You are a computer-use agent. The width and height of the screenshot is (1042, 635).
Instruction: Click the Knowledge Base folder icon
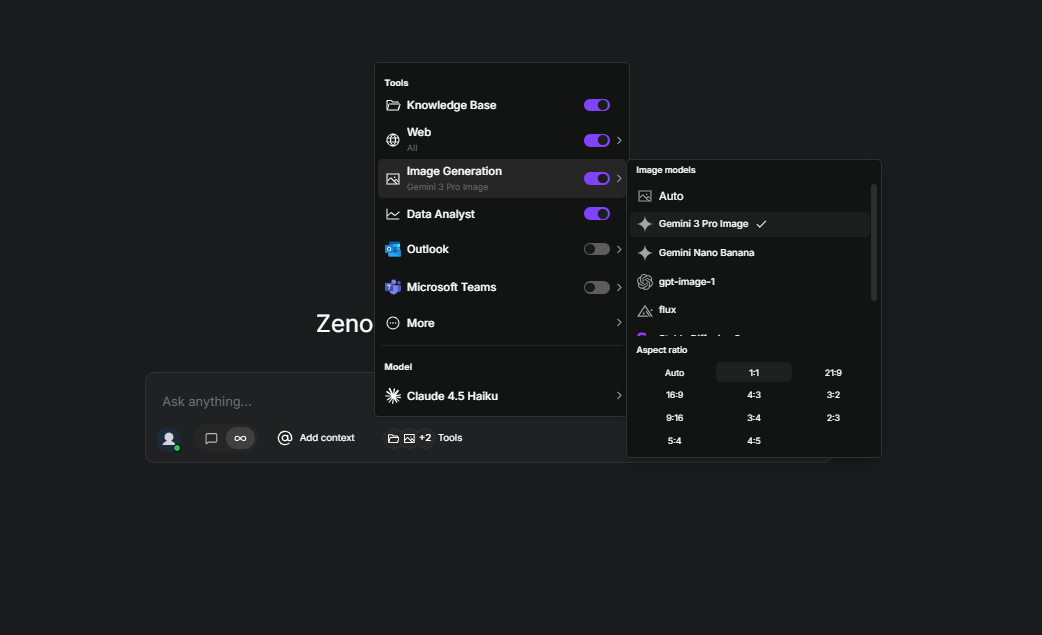[x=393, y=105]
